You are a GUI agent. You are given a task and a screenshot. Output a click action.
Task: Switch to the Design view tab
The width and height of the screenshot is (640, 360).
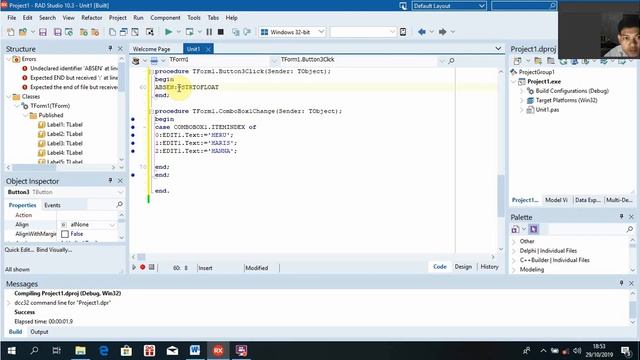(x=463, y=267)
